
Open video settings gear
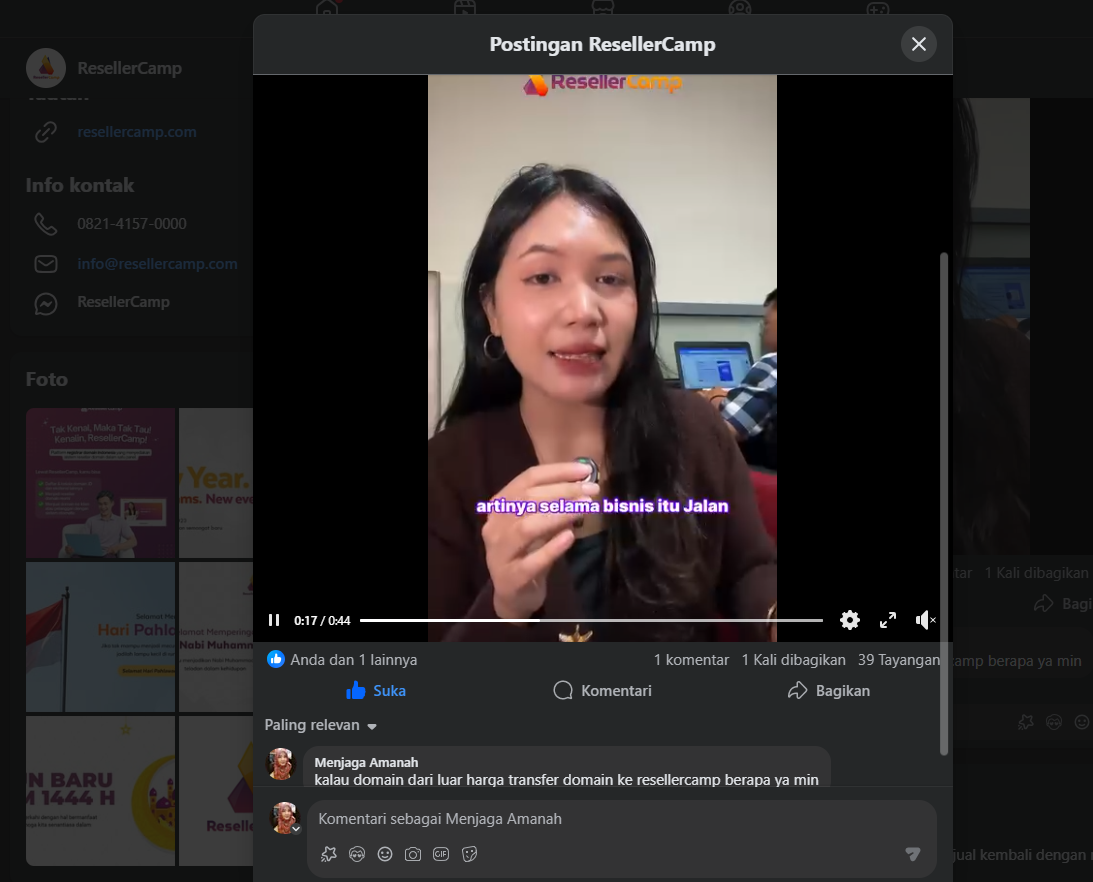[850, 620]
